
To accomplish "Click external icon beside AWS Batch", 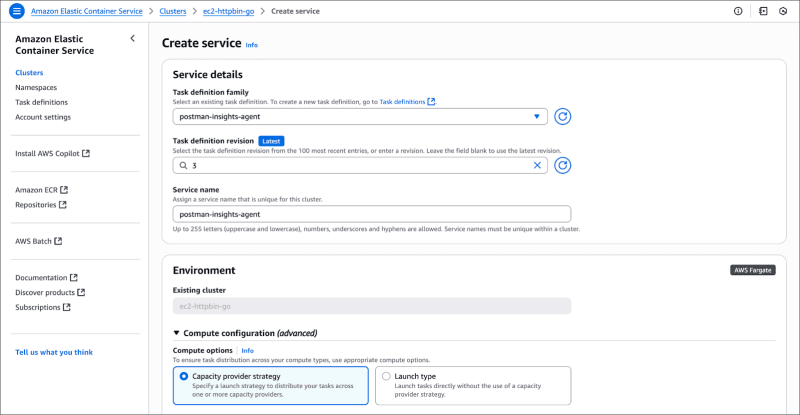I will coord(58,241).
